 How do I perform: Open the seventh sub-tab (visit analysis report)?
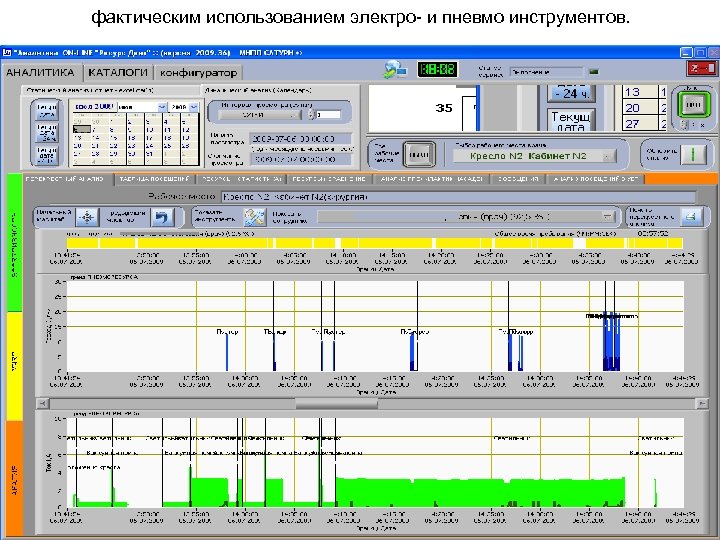coord(596,179)
